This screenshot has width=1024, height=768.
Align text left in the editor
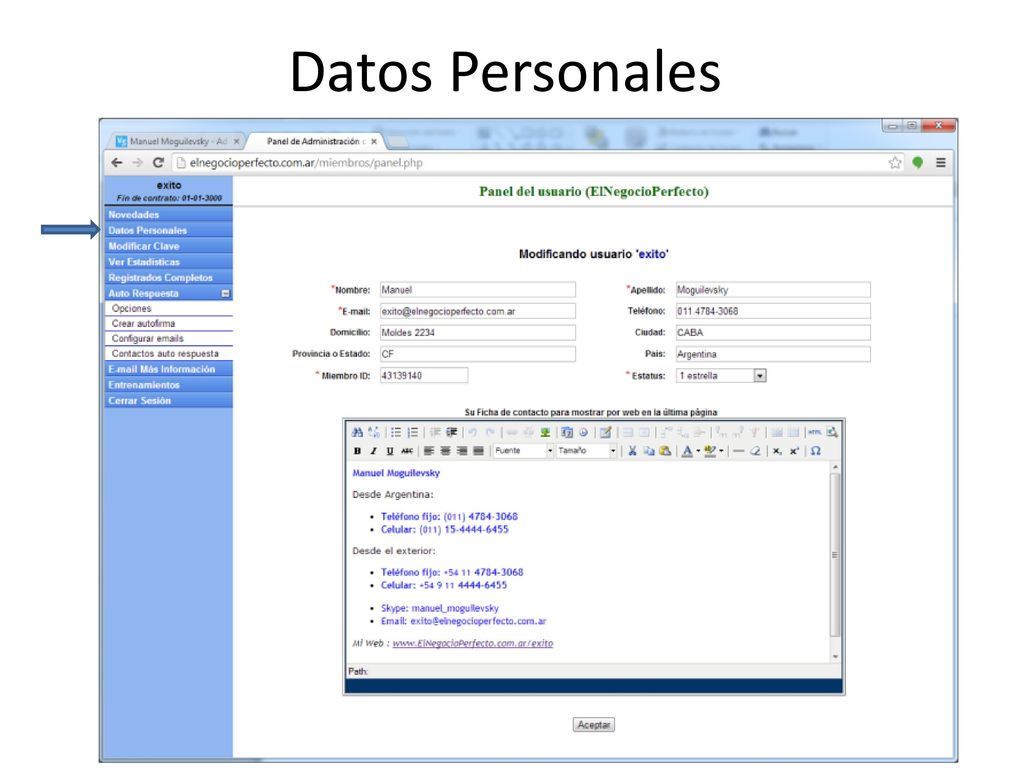coord(429,451)
